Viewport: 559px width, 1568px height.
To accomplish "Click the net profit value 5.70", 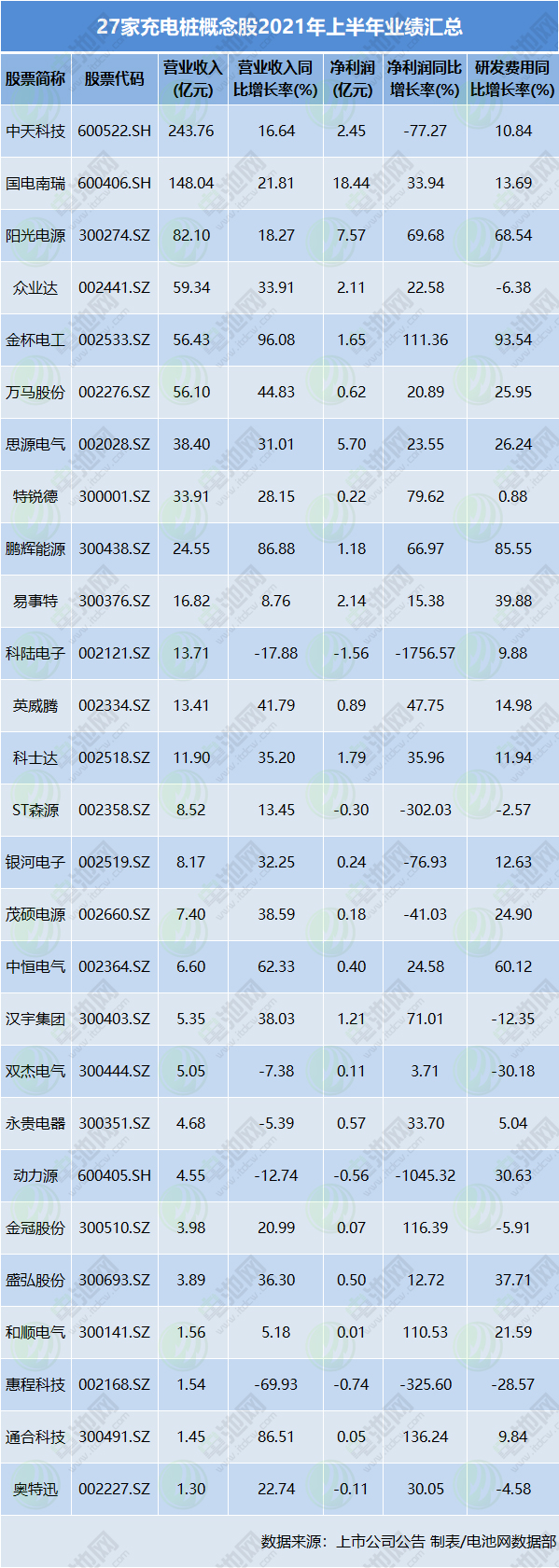I will click(x=352, y=444).
